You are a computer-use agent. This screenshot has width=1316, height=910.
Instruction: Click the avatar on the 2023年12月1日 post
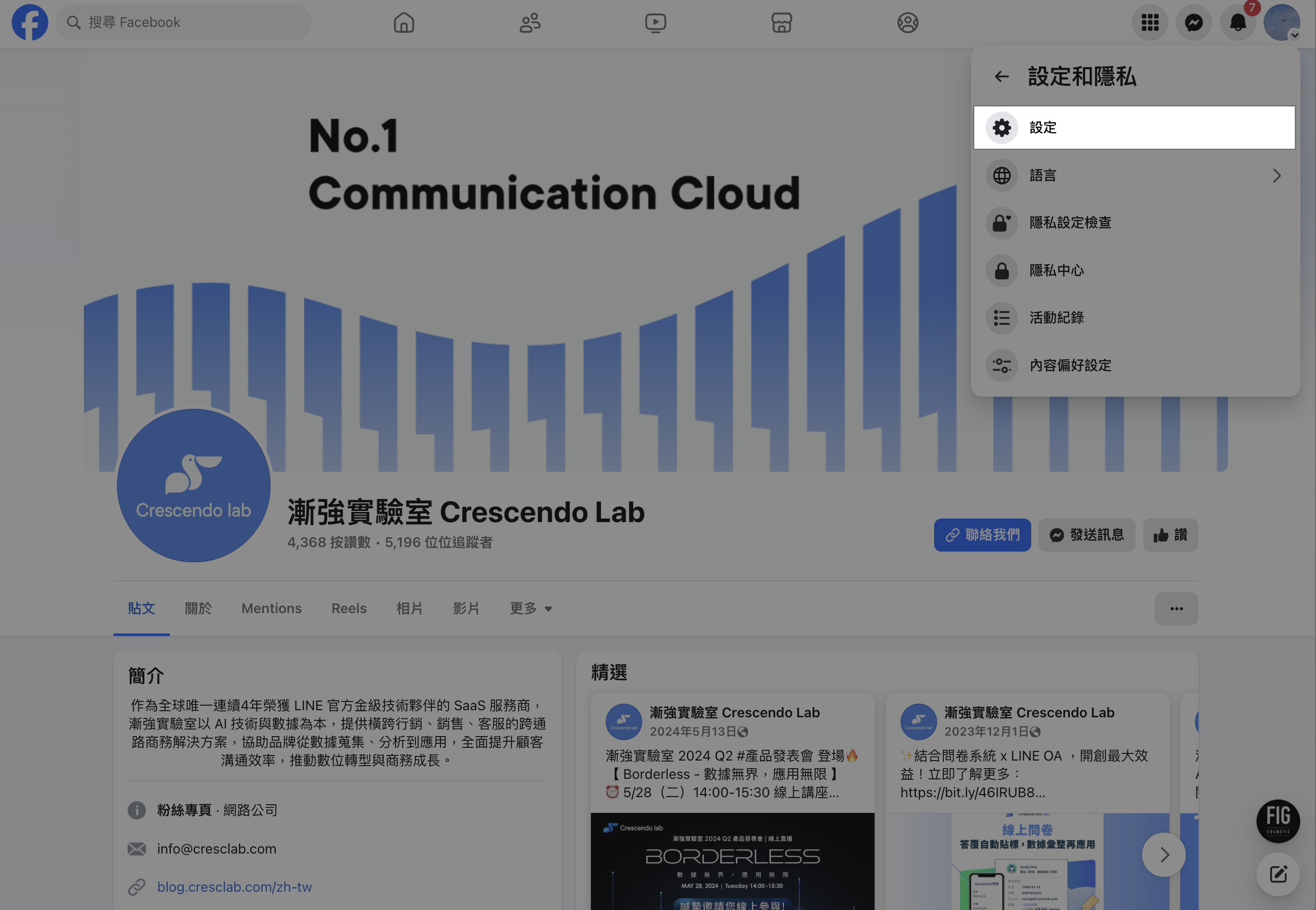coord(918,722)
